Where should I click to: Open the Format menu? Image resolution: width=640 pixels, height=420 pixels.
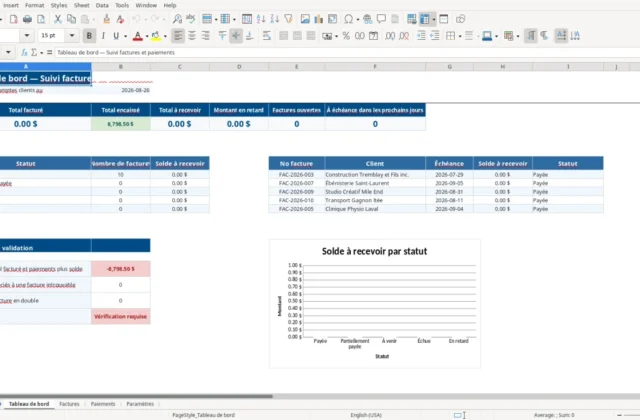[x=34, y=5]
